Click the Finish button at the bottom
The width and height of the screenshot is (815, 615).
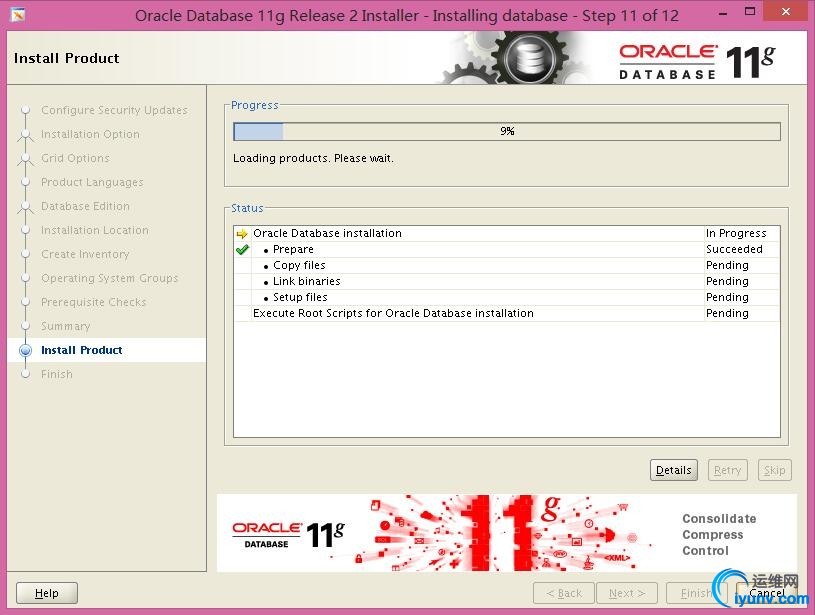694,593
